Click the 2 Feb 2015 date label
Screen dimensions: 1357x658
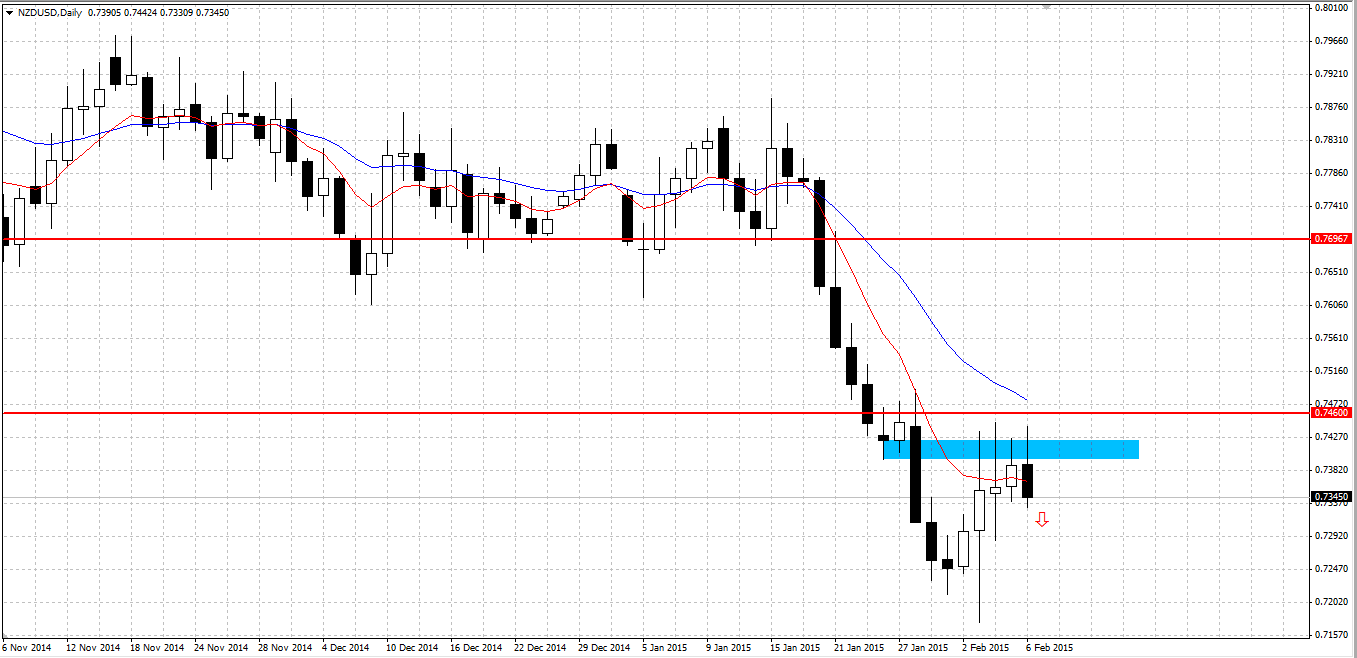985,648
